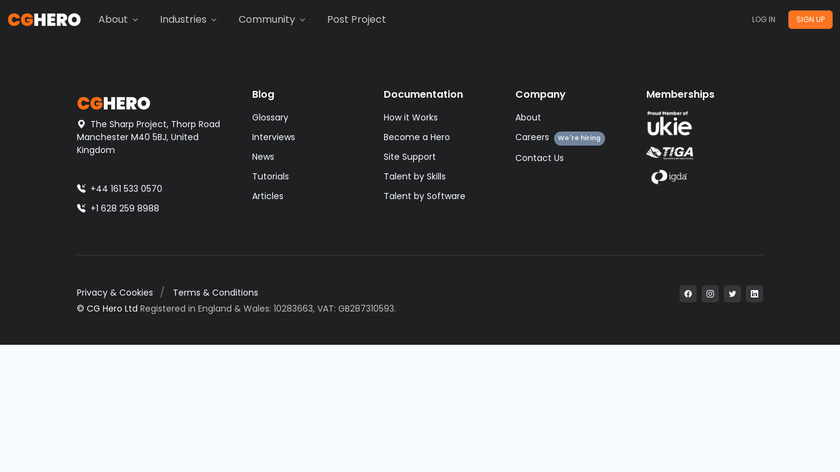840x472 pixels.
Task: Click the Facebook social icon
Action: (688, 294)
